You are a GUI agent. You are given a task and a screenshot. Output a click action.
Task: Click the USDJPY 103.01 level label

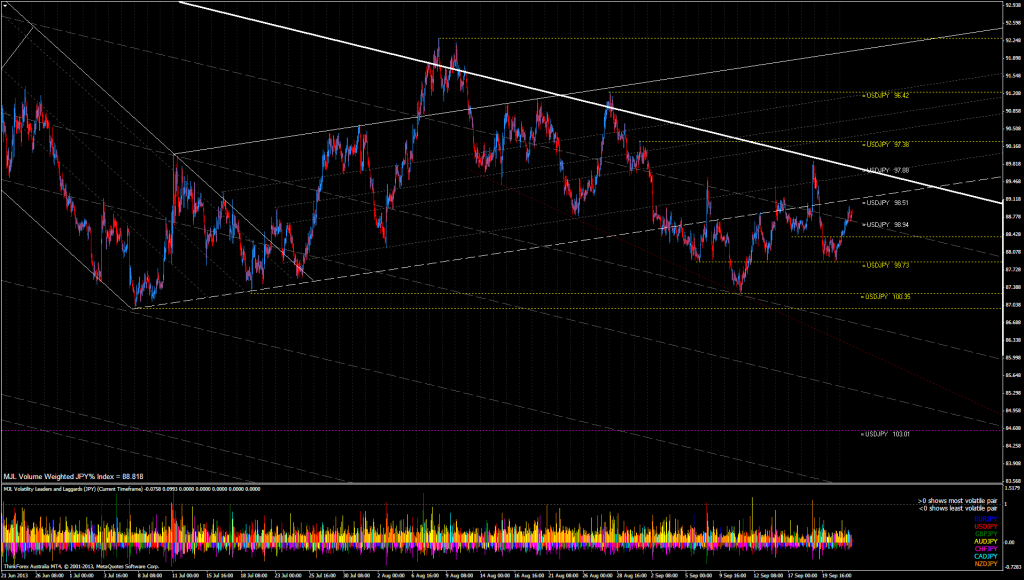click(886, 434)
